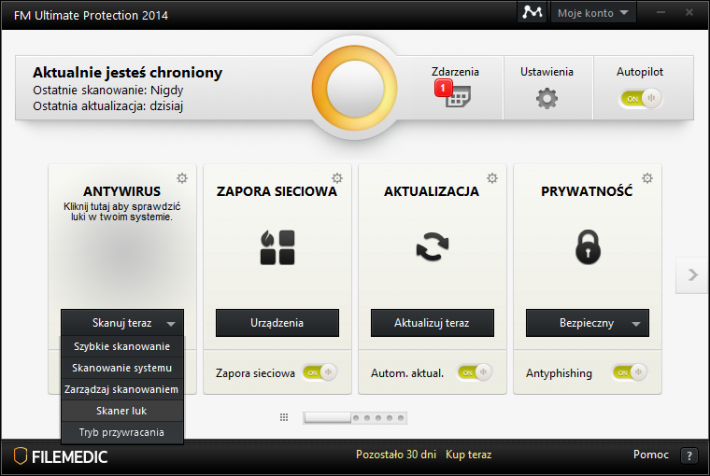710x476 pixels.
Task: Click 'Pozostało 30 dni' license text
Action: coord(396,454)
